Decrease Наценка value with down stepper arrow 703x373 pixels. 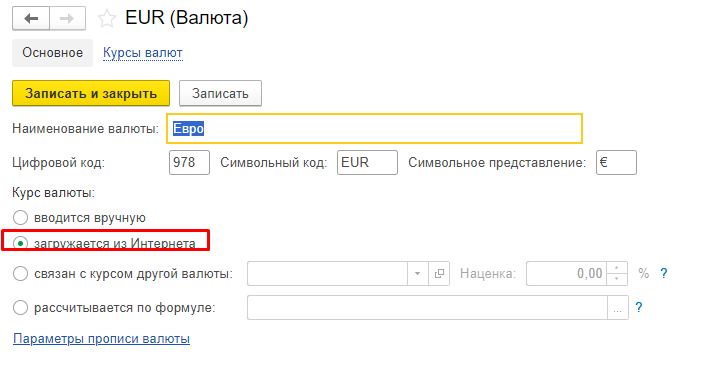[617, 279]
